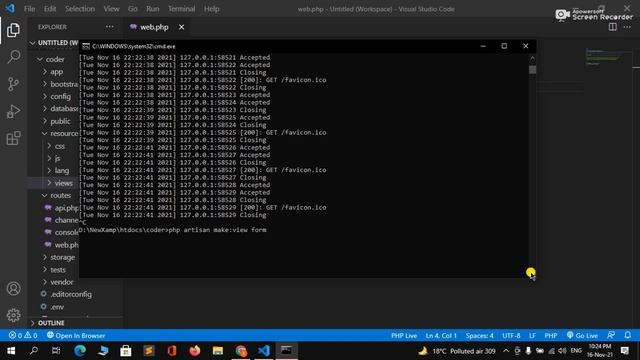Change indentation via Spaces: 4
The width and height of the screenshot is (640, 360).
point(479,336)
